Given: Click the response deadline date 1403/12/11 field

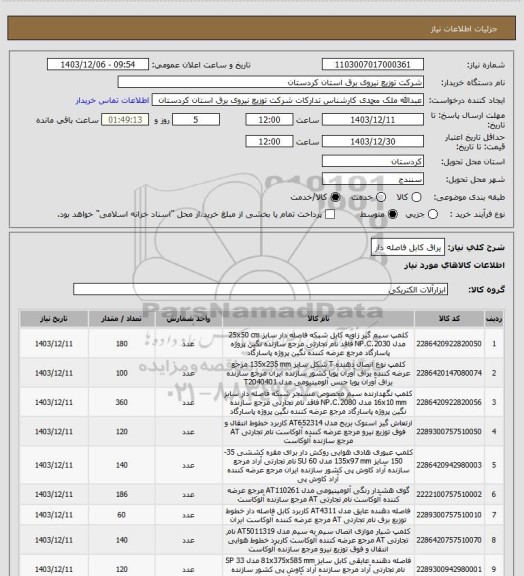Looking at the screenshot, I should 373,120.
